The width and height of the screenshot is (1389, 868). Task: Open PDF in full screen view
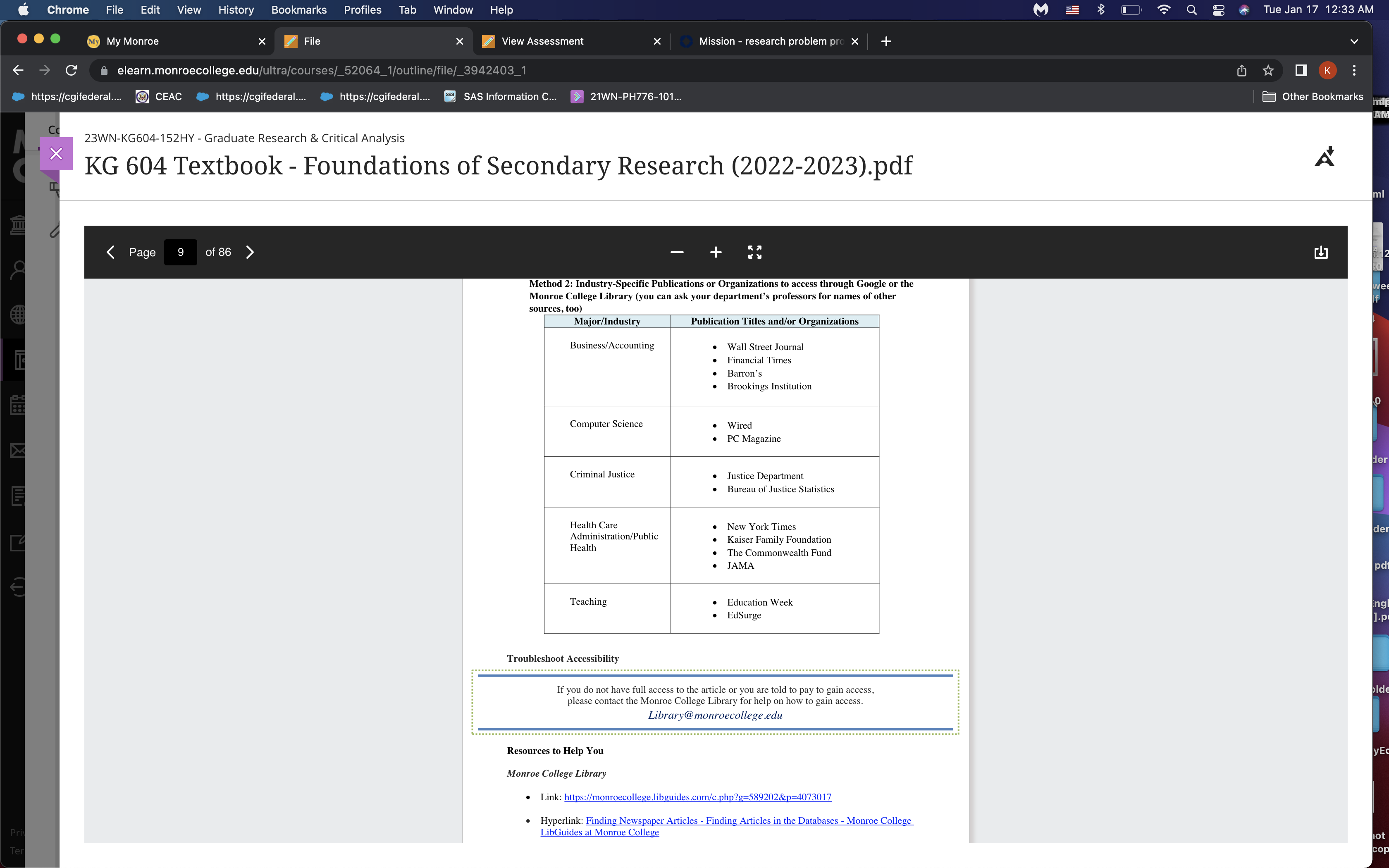pyautogui.click(x=755, y=252)
